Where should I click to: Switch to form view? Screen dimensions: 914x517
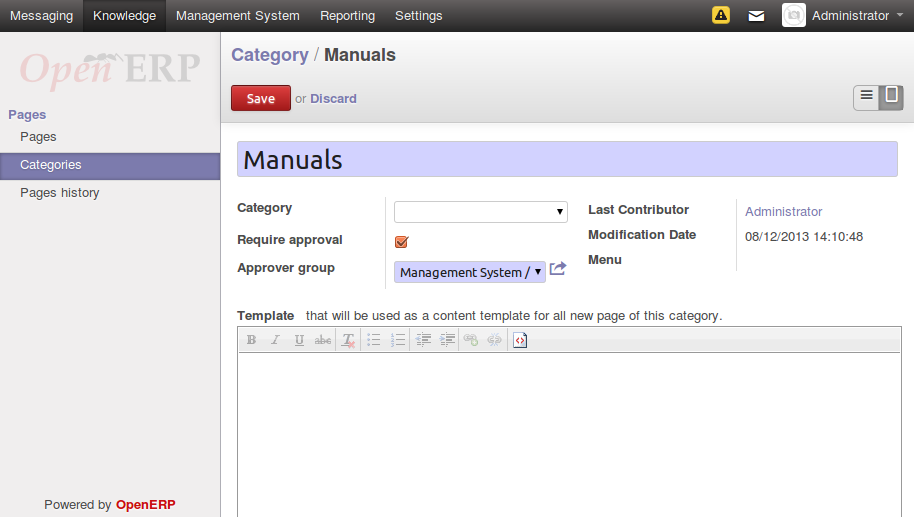point(892,97)
